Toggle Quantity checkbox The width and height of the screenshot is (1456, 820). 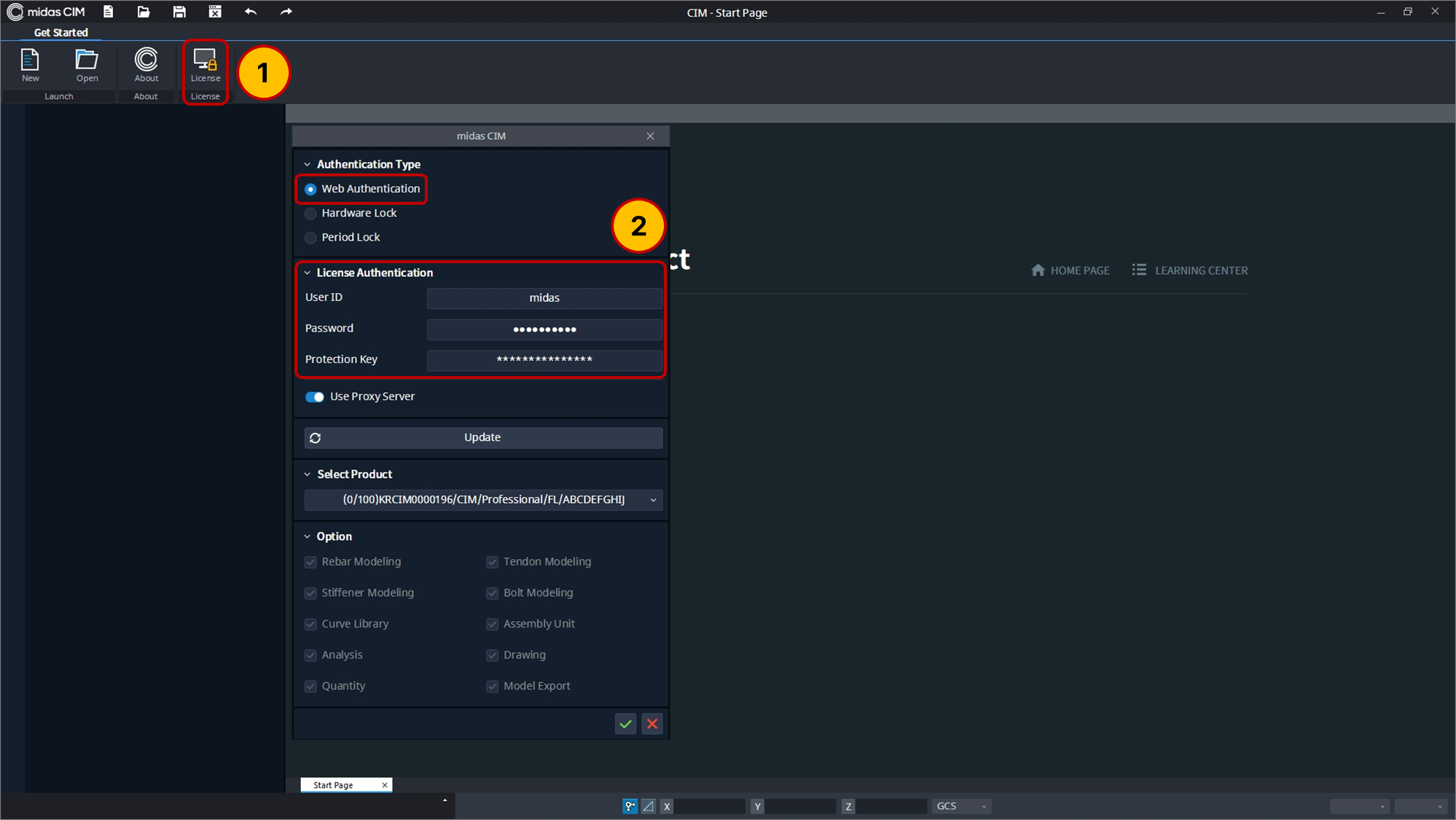(x=310, y=687)
